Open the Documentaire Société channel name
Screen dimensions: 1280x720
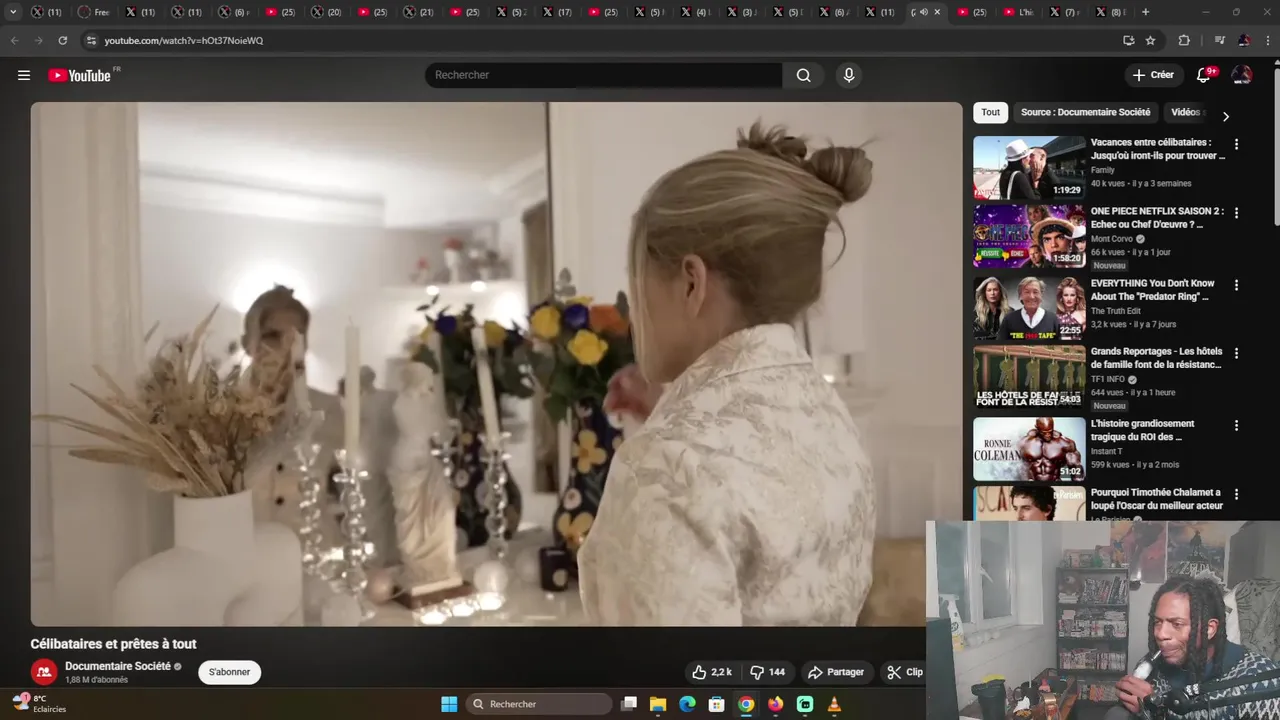[117, 666]
